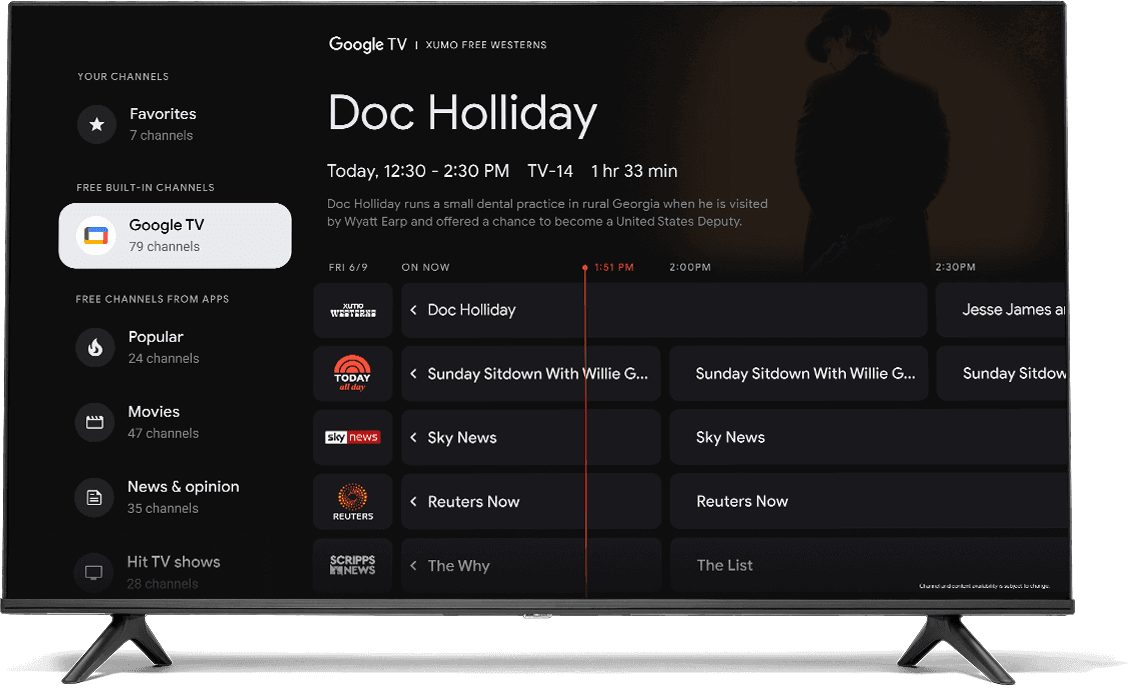Select The Why program on Scripps News

tap(531, 565)
